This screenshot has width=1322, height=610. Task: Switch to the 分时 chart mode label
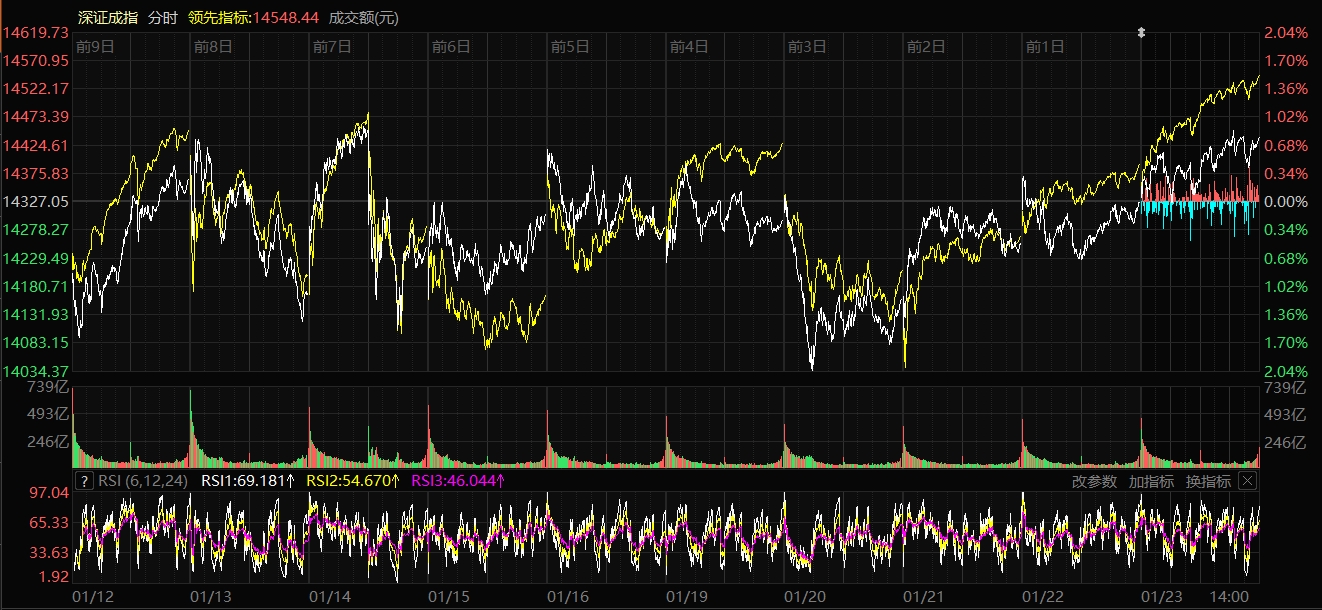163,18
